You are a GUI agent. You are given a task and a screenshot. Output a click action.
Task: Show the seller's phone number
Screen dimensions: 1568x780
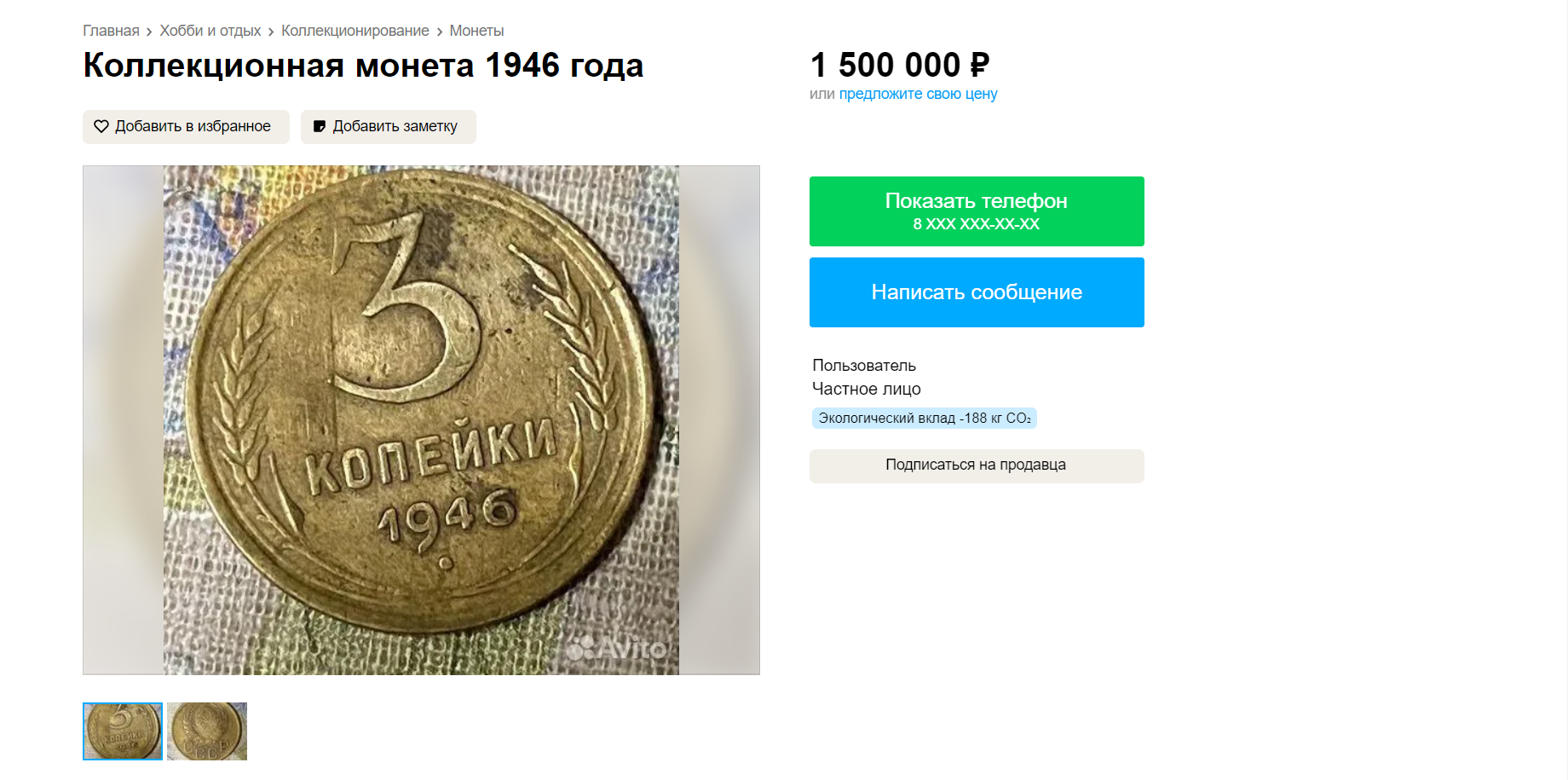(977, 211)
